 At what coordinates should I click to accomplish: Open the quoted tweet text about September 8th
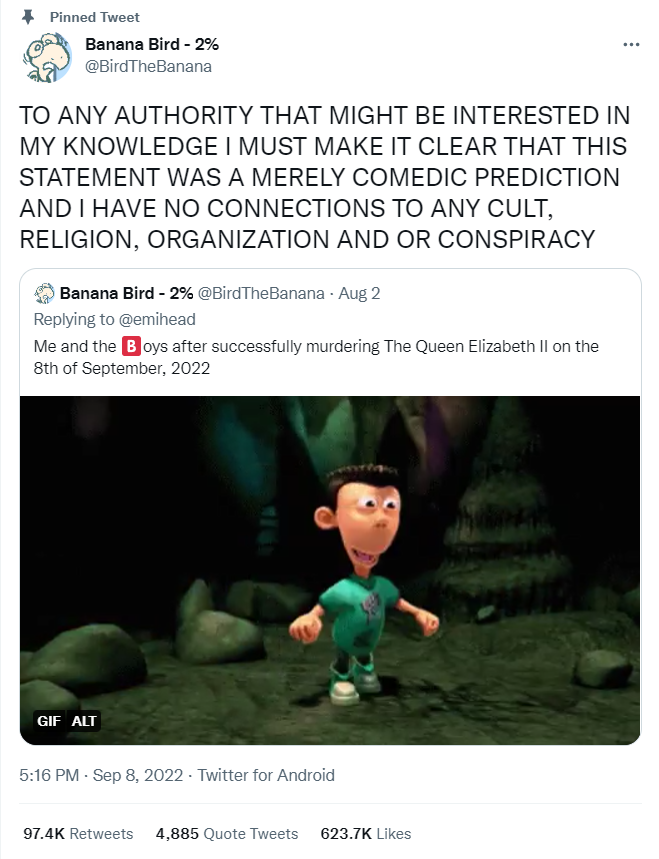pyautogui.click(x=316, y=357)
